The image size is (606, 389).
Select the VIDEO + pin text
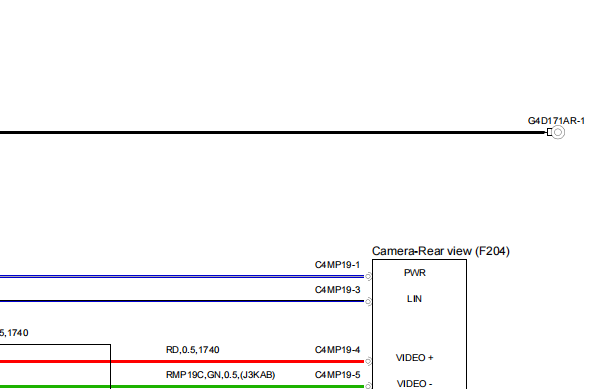coord(414,358)
